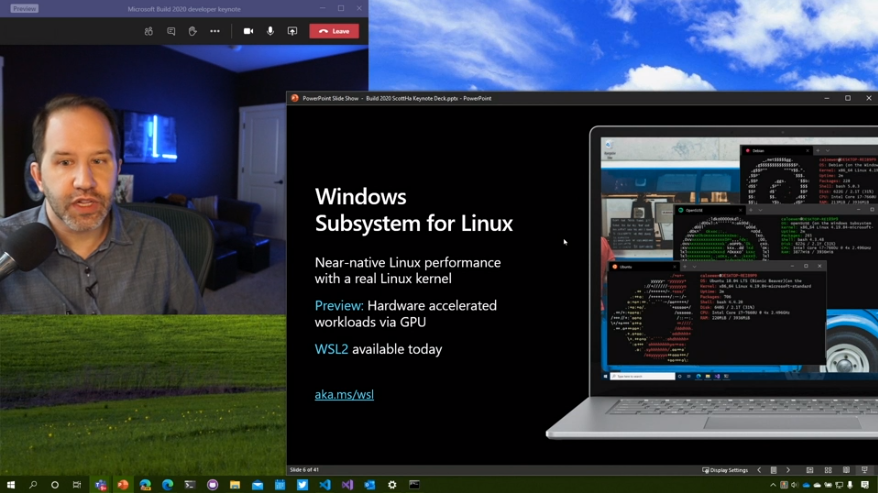Advance to next slide using status bar arrow
Image resolution: width=878 pixels, height=493 pixels.
[788, 470]
